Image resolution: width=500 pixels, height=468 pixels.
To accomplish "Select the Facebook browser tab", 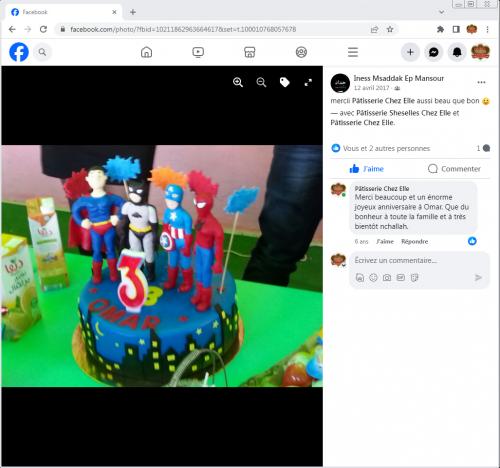I will pos(63,12).
